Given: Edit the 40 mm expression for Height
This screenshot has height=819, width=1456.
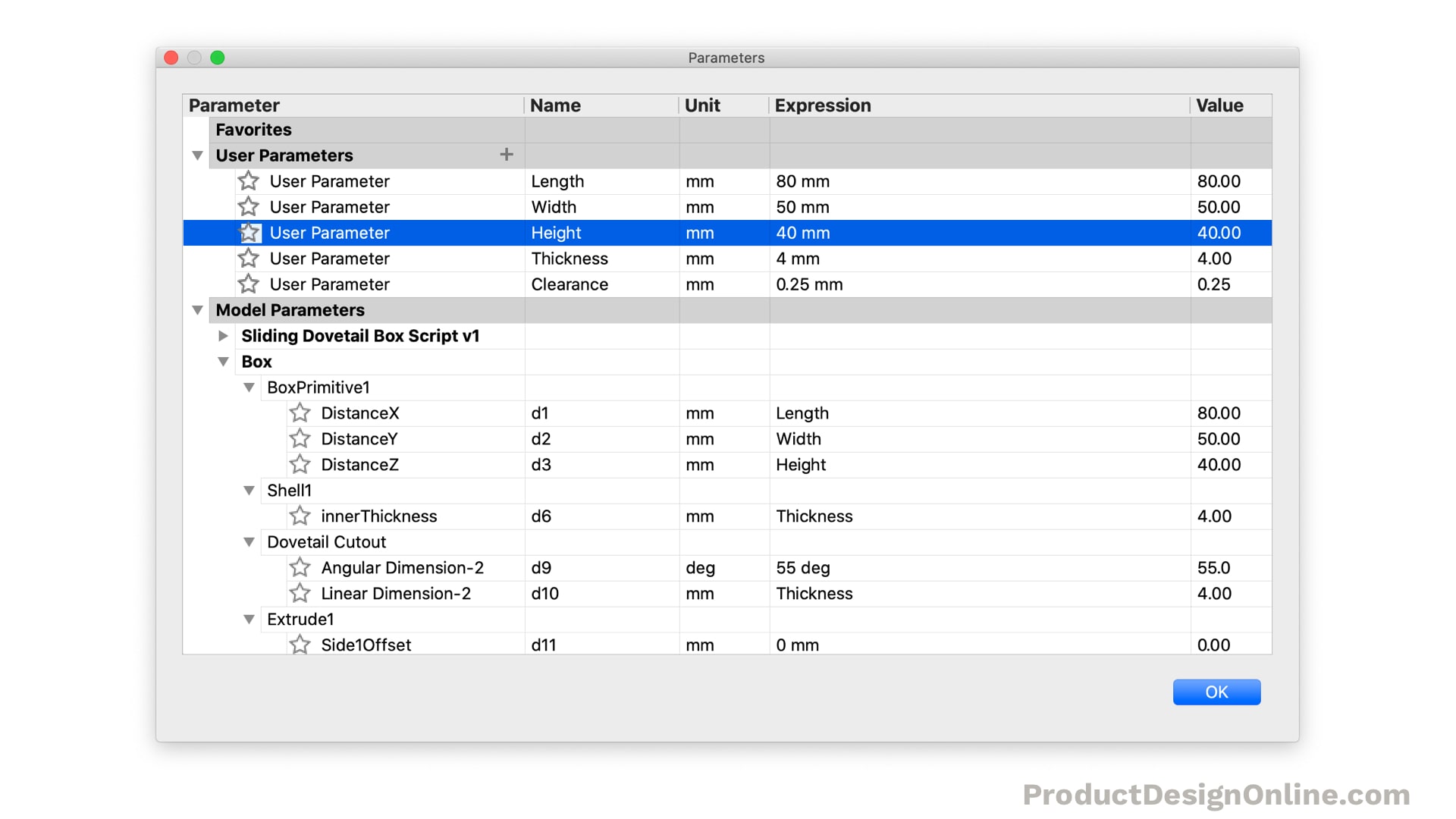Looking at the screenshot, I should point(980,233).
